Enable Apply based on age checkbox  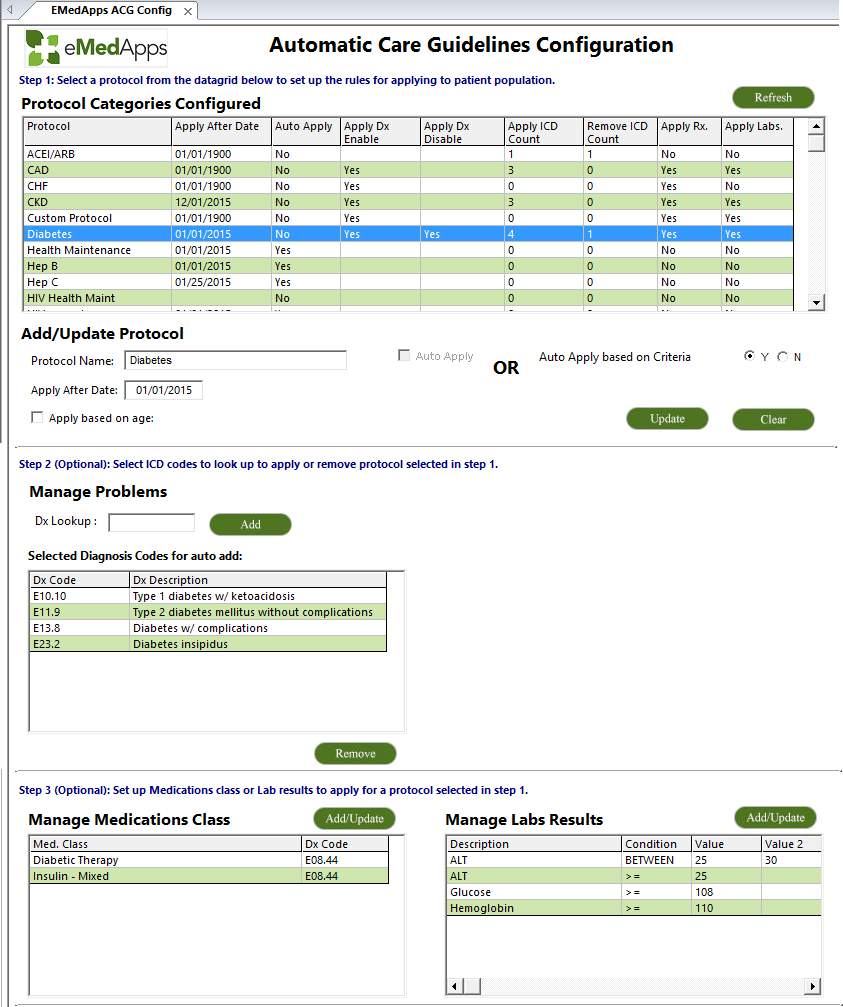click(x=37, y=417)
